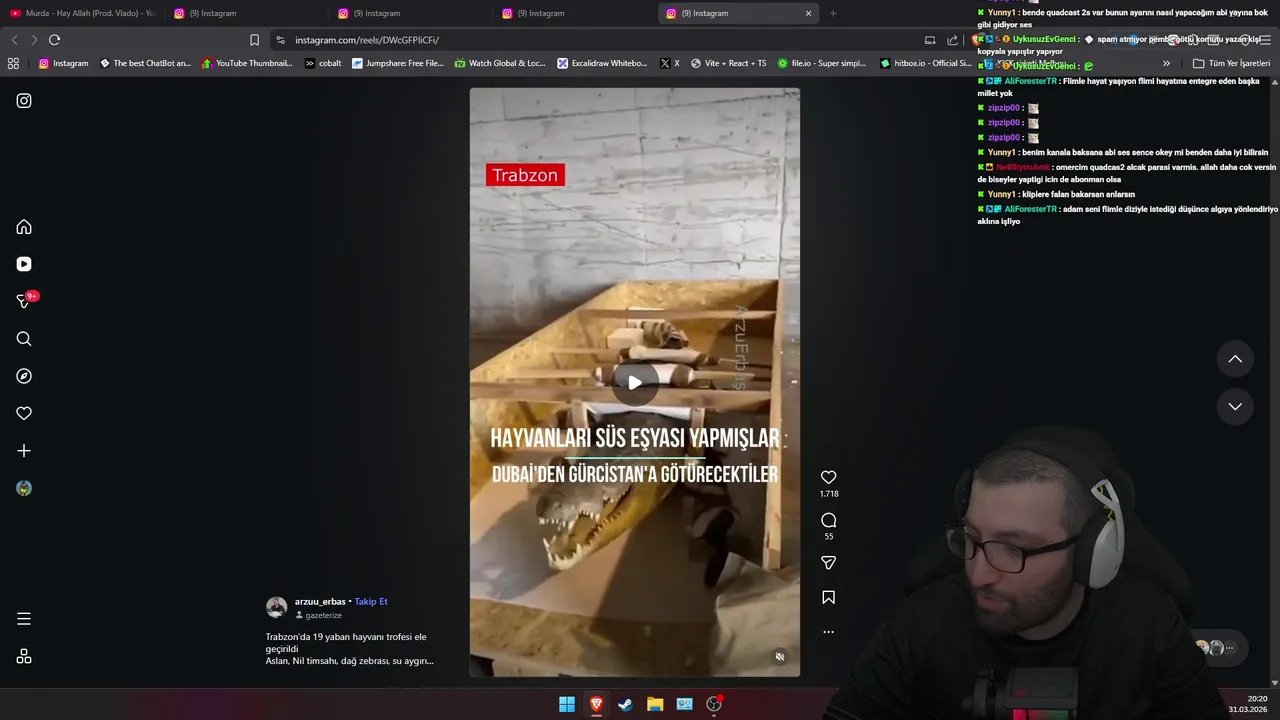Open Steam in the taskbar
Viewport: 1280px width, 720px height.
(625, 704)
